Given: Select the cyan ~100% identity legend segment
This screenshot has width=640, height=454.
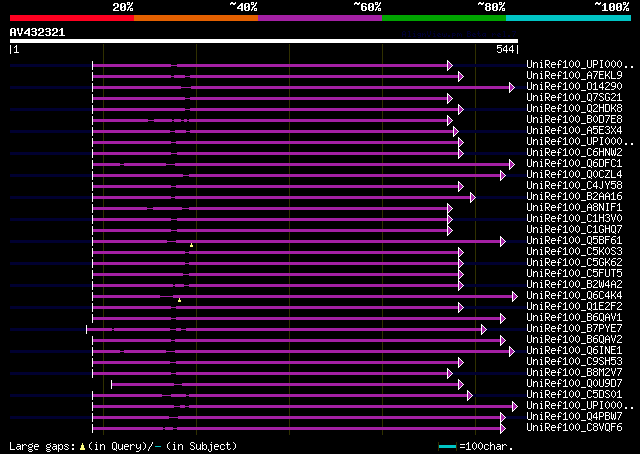Looking at the screenshot, I should coord(567,18).
